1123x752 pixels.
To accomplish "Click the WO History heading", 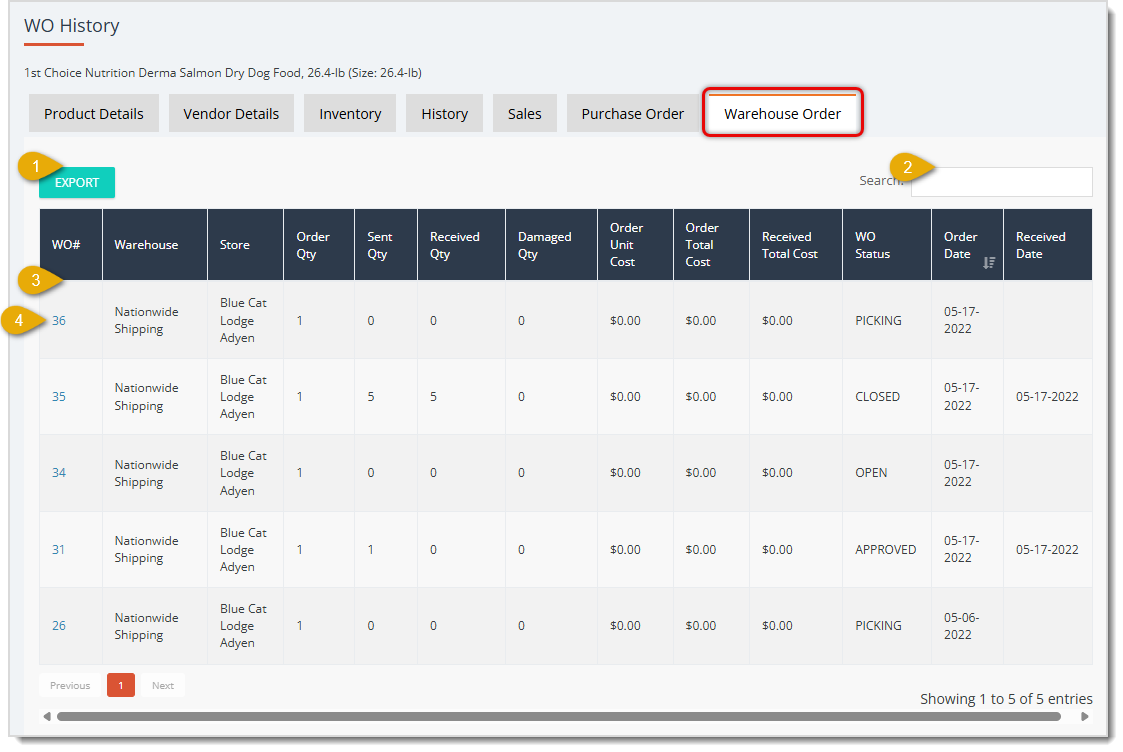I will tap(72, 26).
